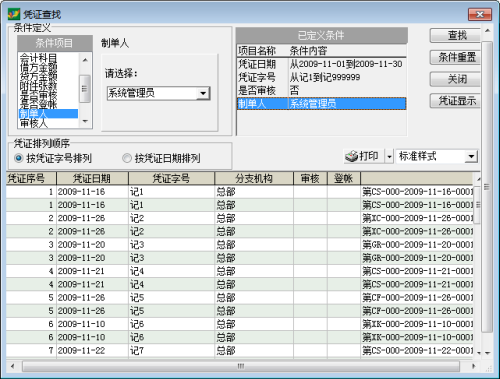The height and width of the screenshot is (379, 500).
Task: Click the 记7 voucher number cell
Action: (171, 351)
